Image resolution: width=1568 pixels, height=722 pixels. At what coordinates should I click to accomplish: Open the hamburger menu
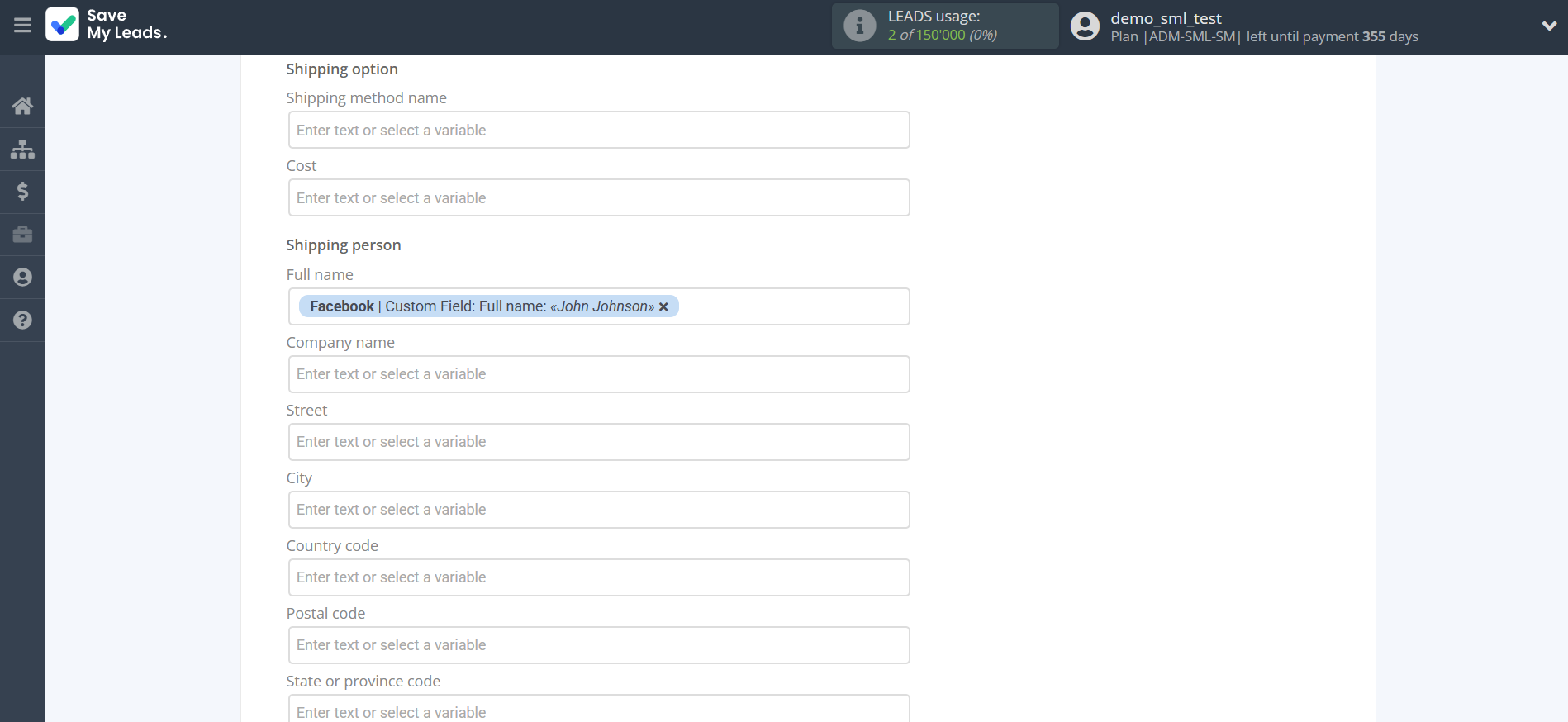point(22,26)
